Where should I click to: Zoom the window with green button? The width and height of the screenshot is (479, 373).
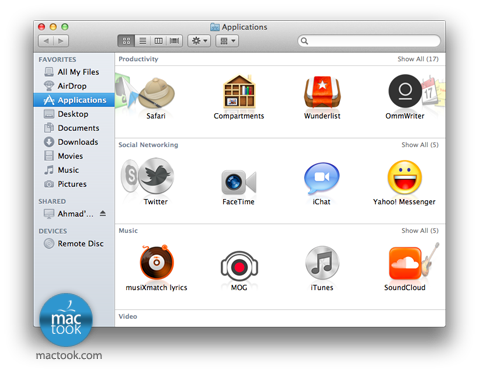click(x=65, y=27)
